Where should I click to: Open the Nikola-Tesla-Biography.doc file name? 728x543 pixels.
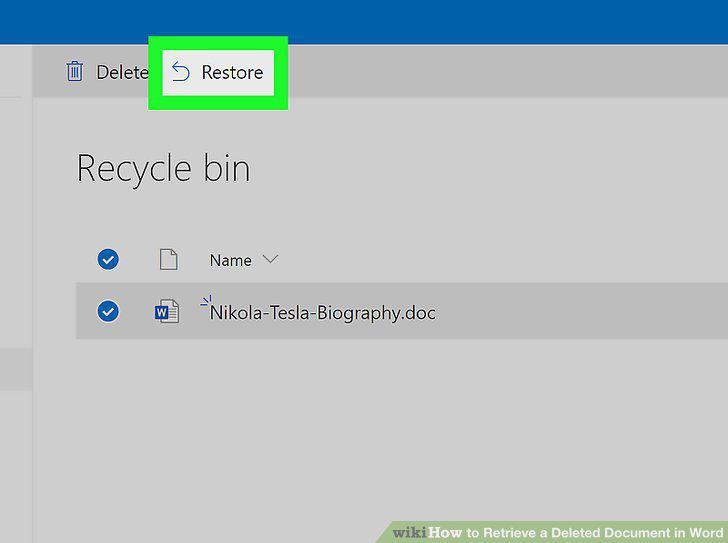click(x=323, y=313)
